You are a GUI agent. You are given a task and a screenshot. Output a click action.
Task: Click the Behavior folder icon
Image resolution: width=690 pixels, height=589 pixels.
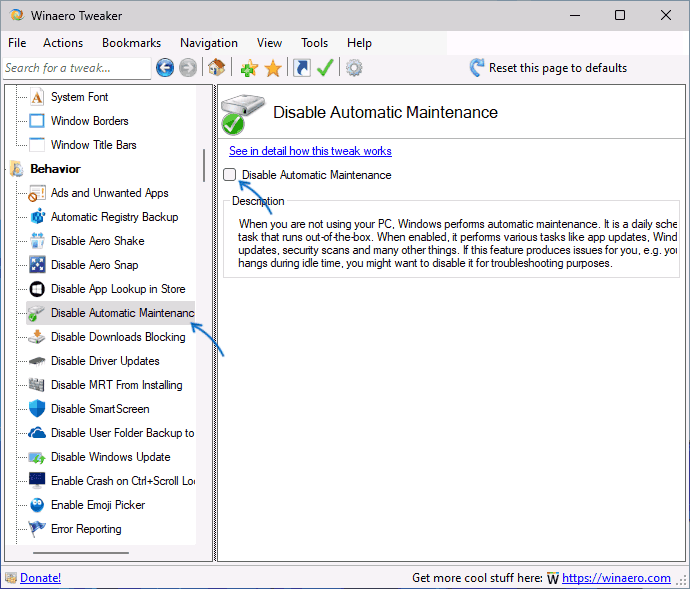[17, 169]
